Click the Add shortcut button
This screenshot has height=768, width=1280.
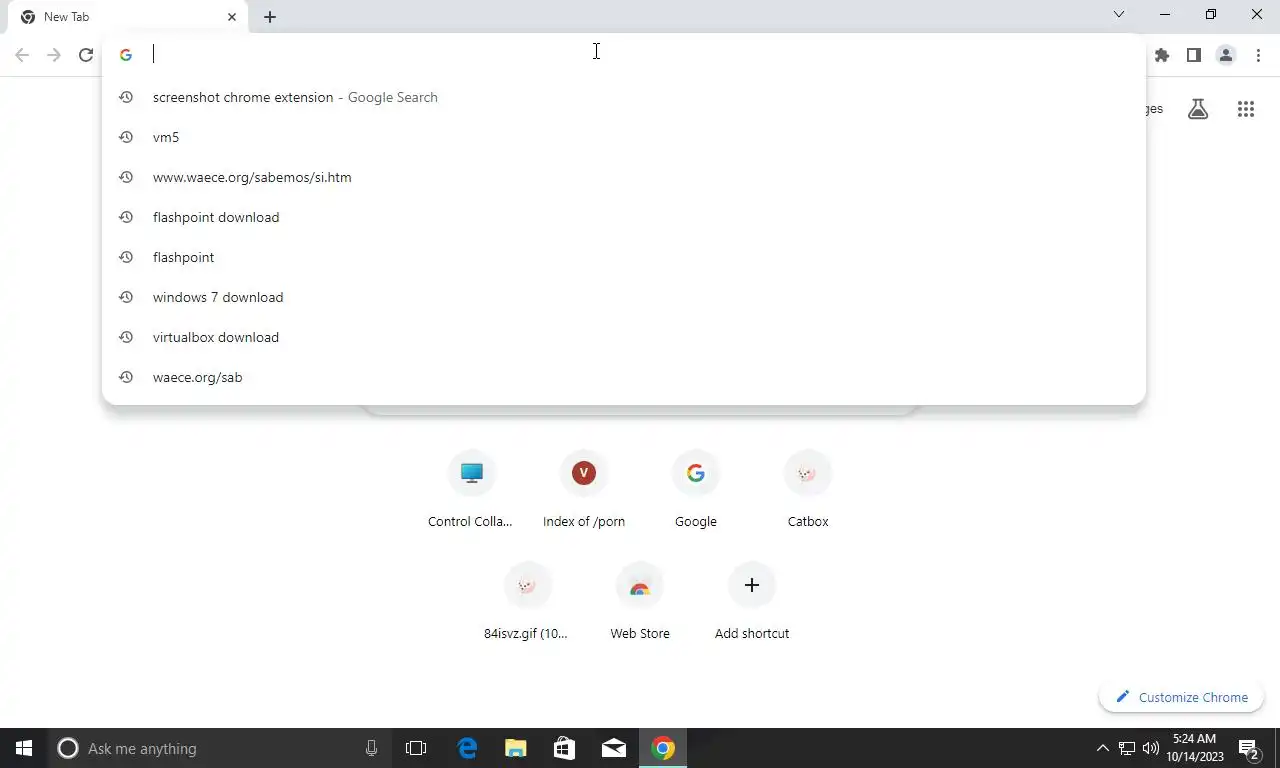point(752,601)
